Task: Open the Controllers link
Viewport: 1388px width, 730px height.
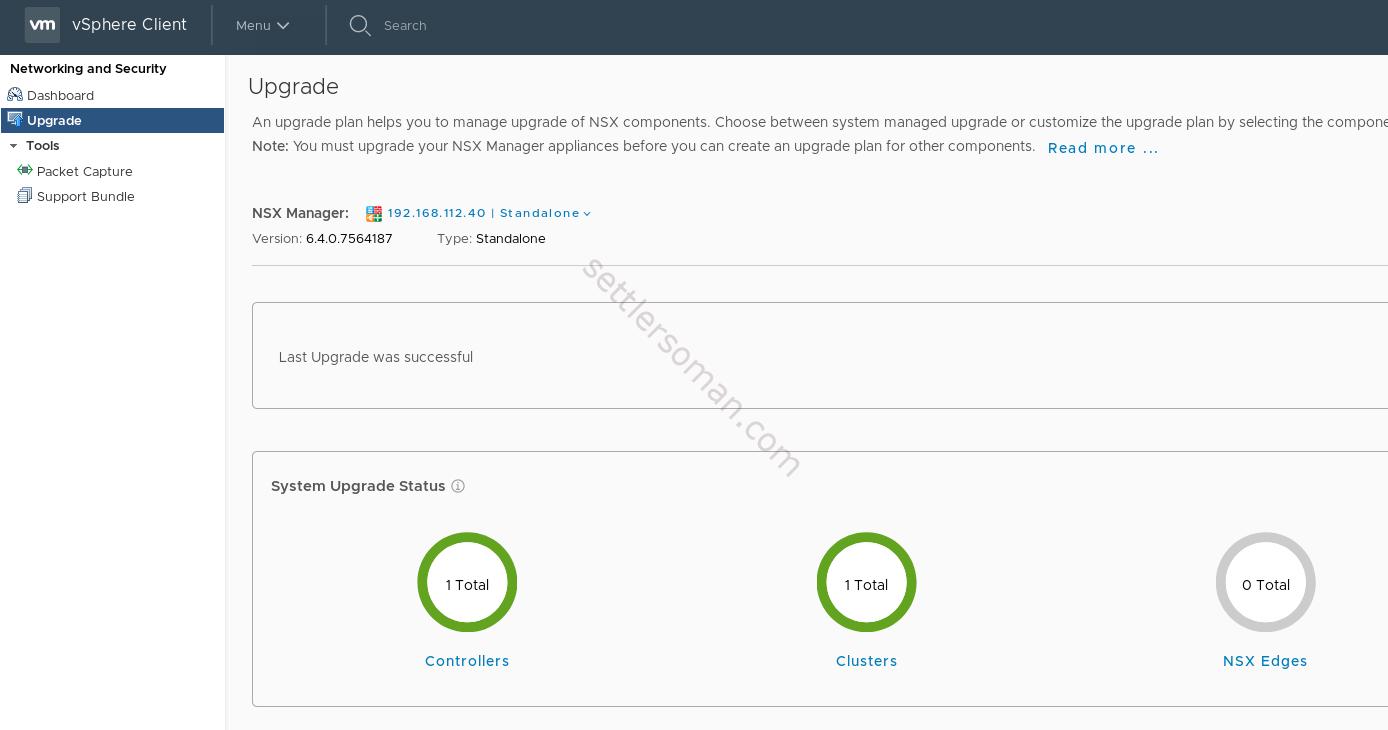Action: point(467,661)
